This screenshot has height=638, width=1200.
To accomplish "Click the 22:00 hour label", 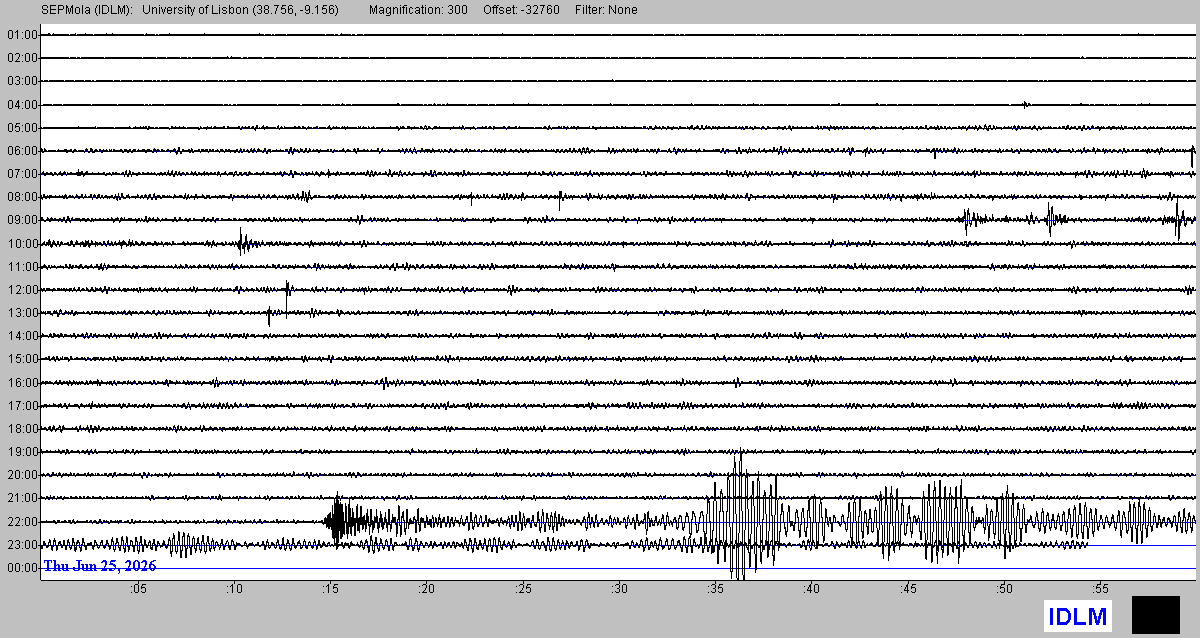I will [x=22, y=522].
